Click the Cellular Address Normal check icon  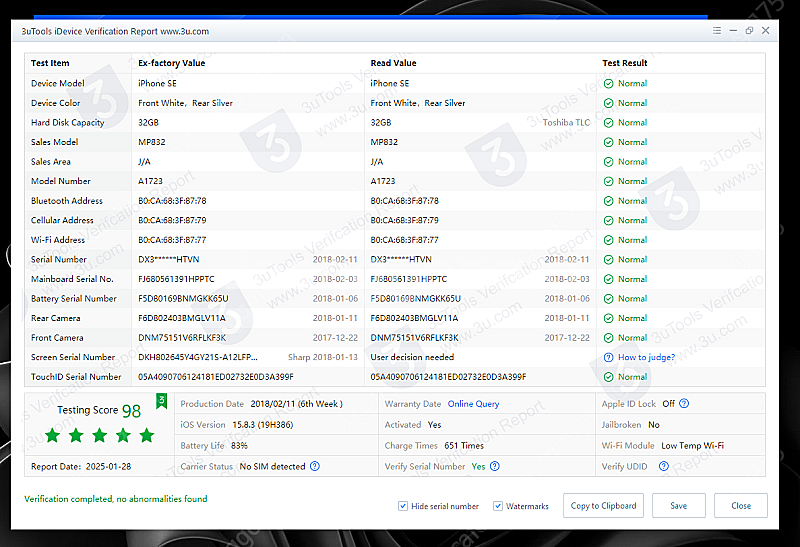608,220
